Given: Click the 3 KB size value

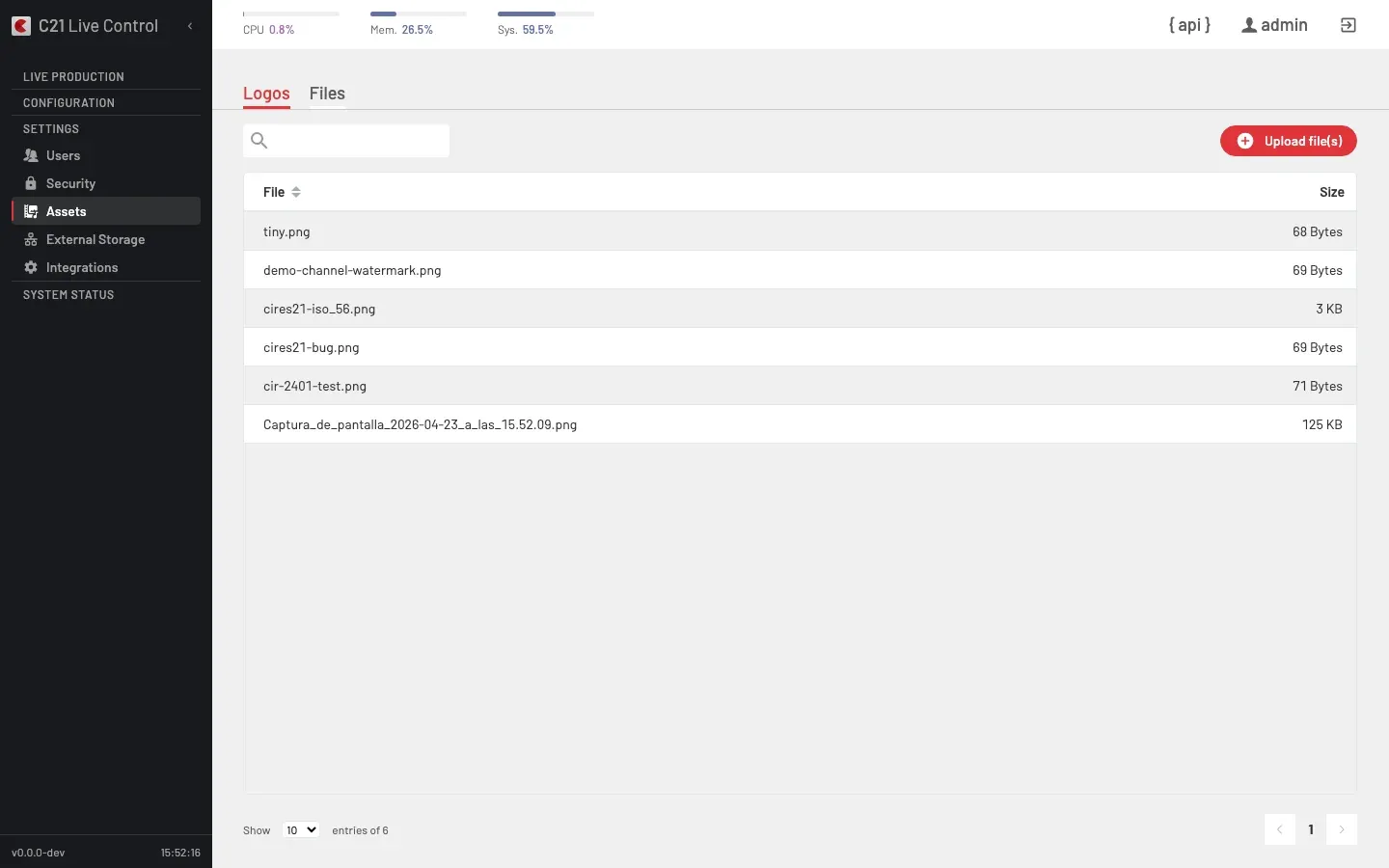Looking at the screenshot, I should (1329, 309).
